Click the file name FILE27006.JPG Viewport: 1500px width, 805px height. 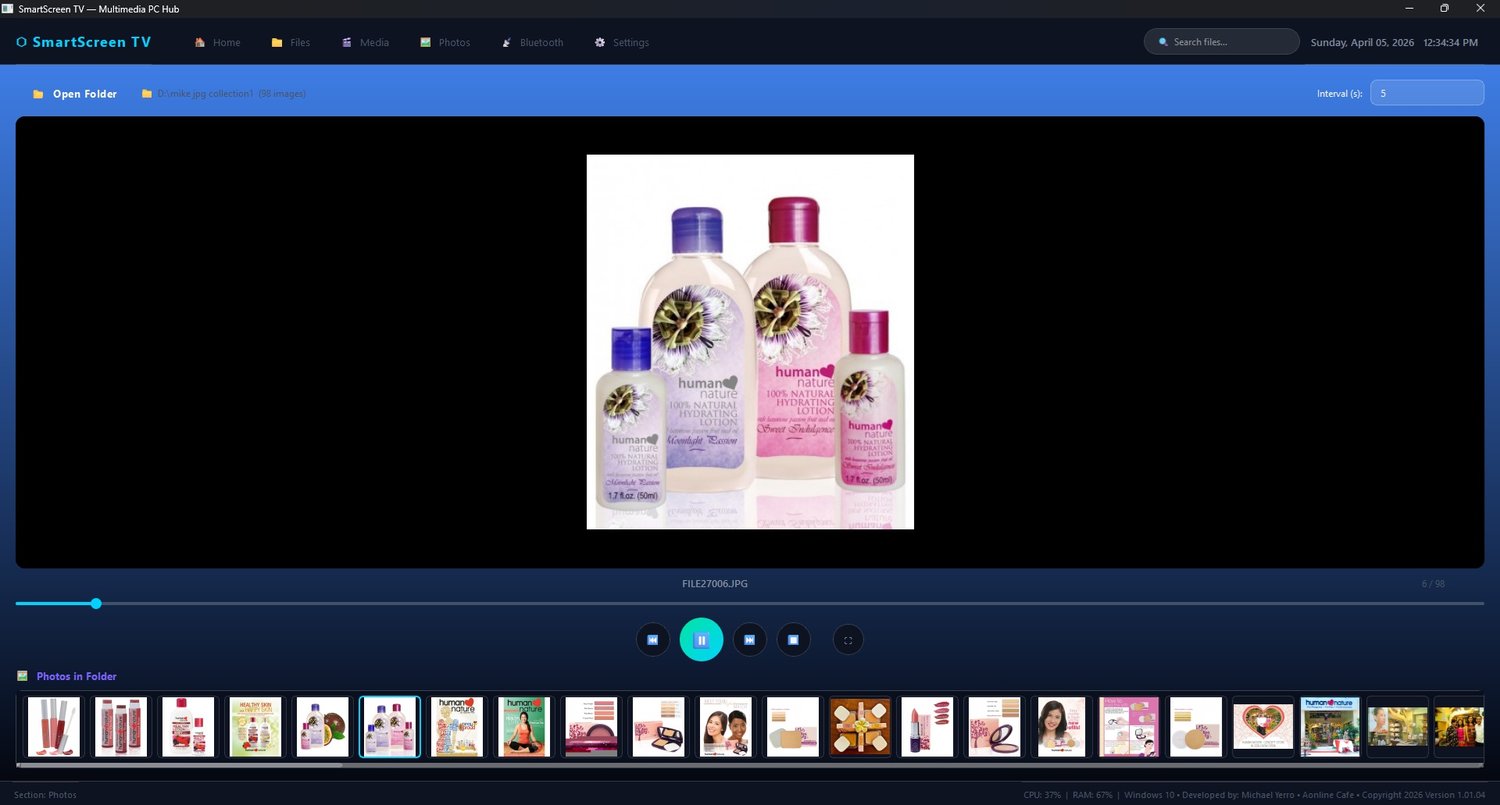[715, 583]
